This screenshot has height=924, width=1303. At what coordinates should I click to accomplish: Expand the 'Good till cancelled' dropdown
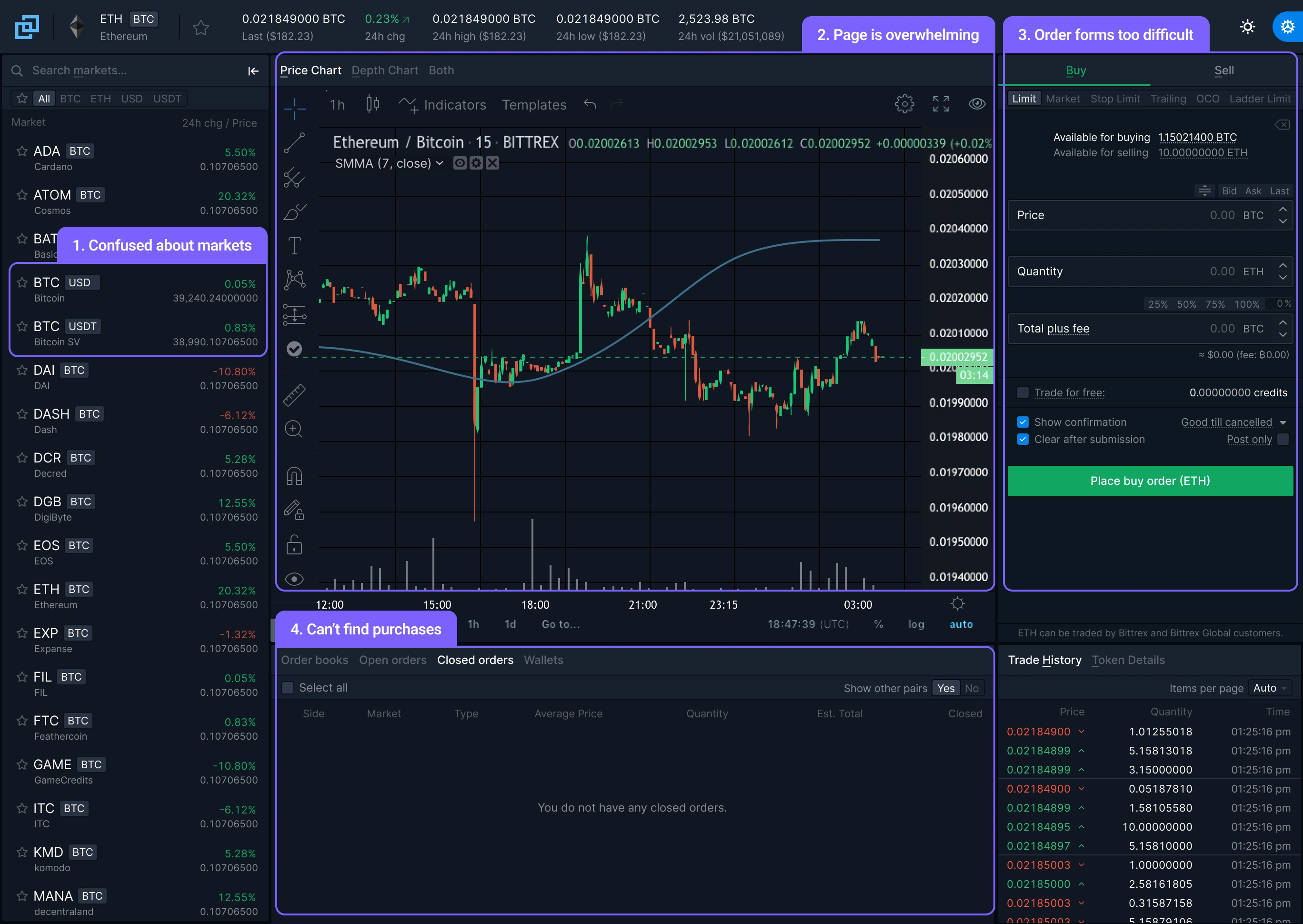click(1283, 421)
